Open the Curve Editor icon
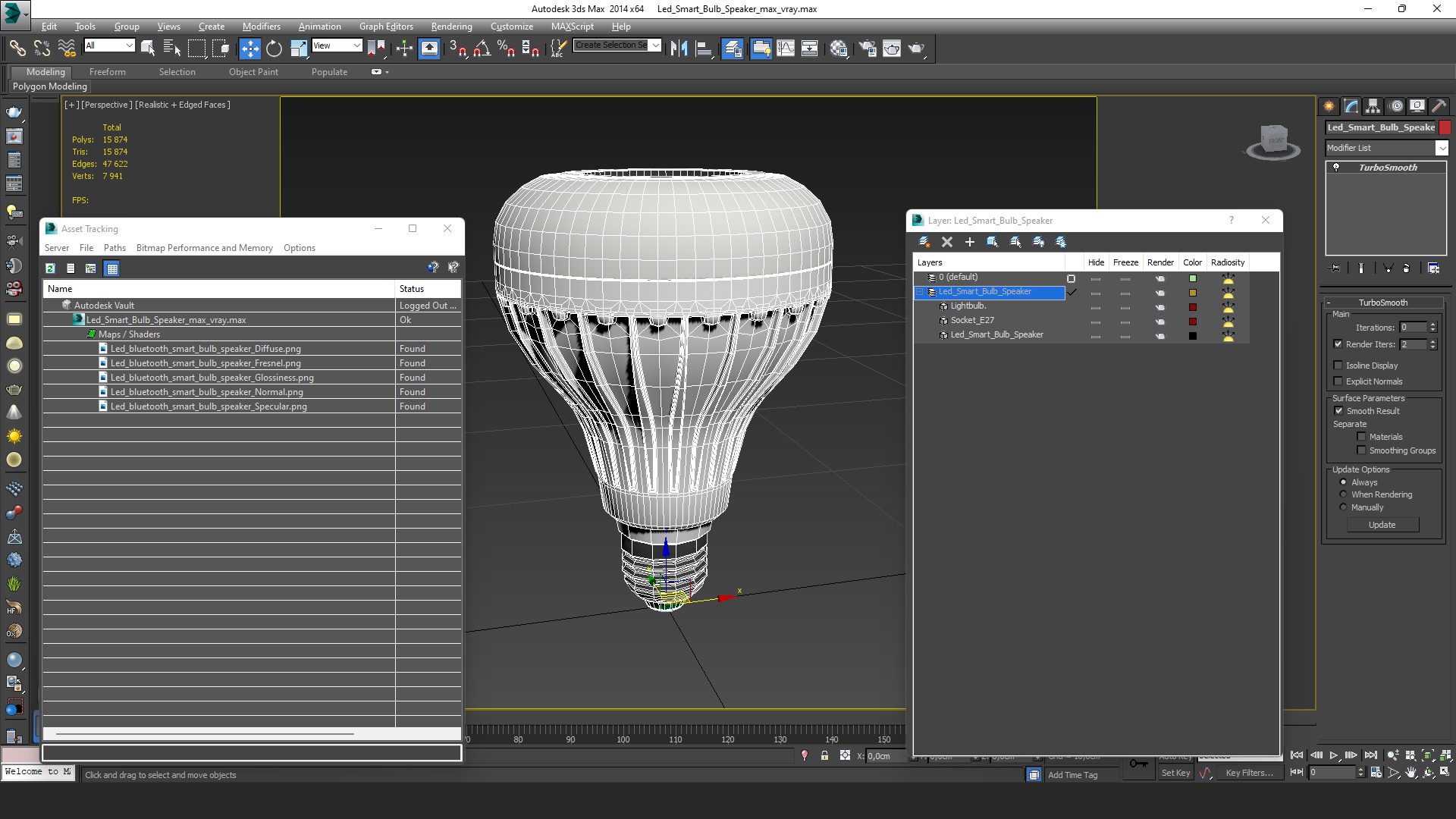This screenshot has width=1456, height=819. pyautogui.click(x=786, y=49)
